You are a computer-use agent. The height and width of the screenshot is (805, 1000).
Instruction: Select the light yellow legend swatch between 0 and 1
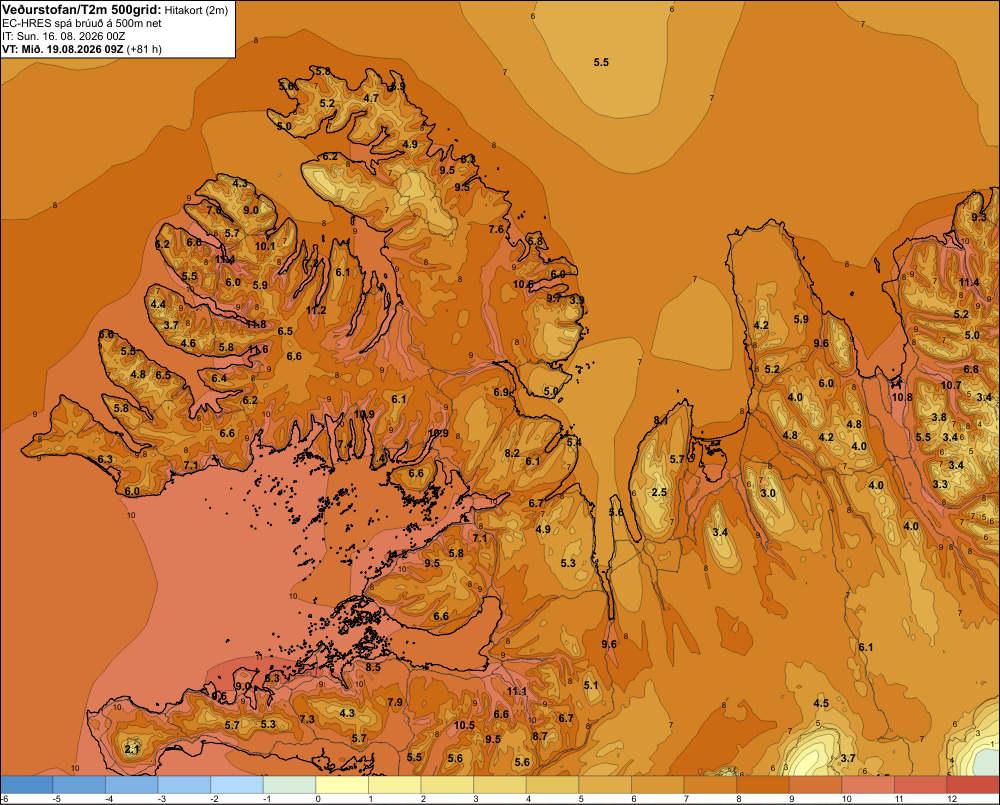(342, 784)
